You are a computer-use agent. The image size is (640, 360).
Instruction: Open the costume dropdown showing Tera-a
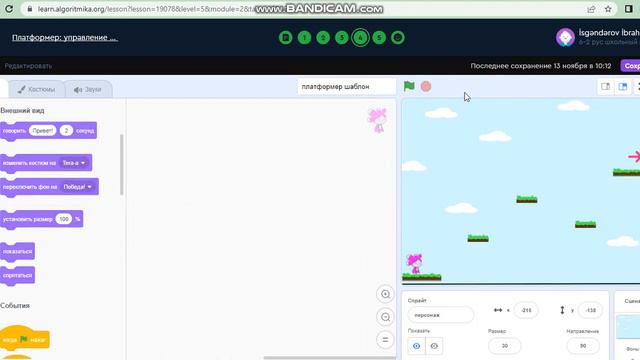[x=74, y=163]
